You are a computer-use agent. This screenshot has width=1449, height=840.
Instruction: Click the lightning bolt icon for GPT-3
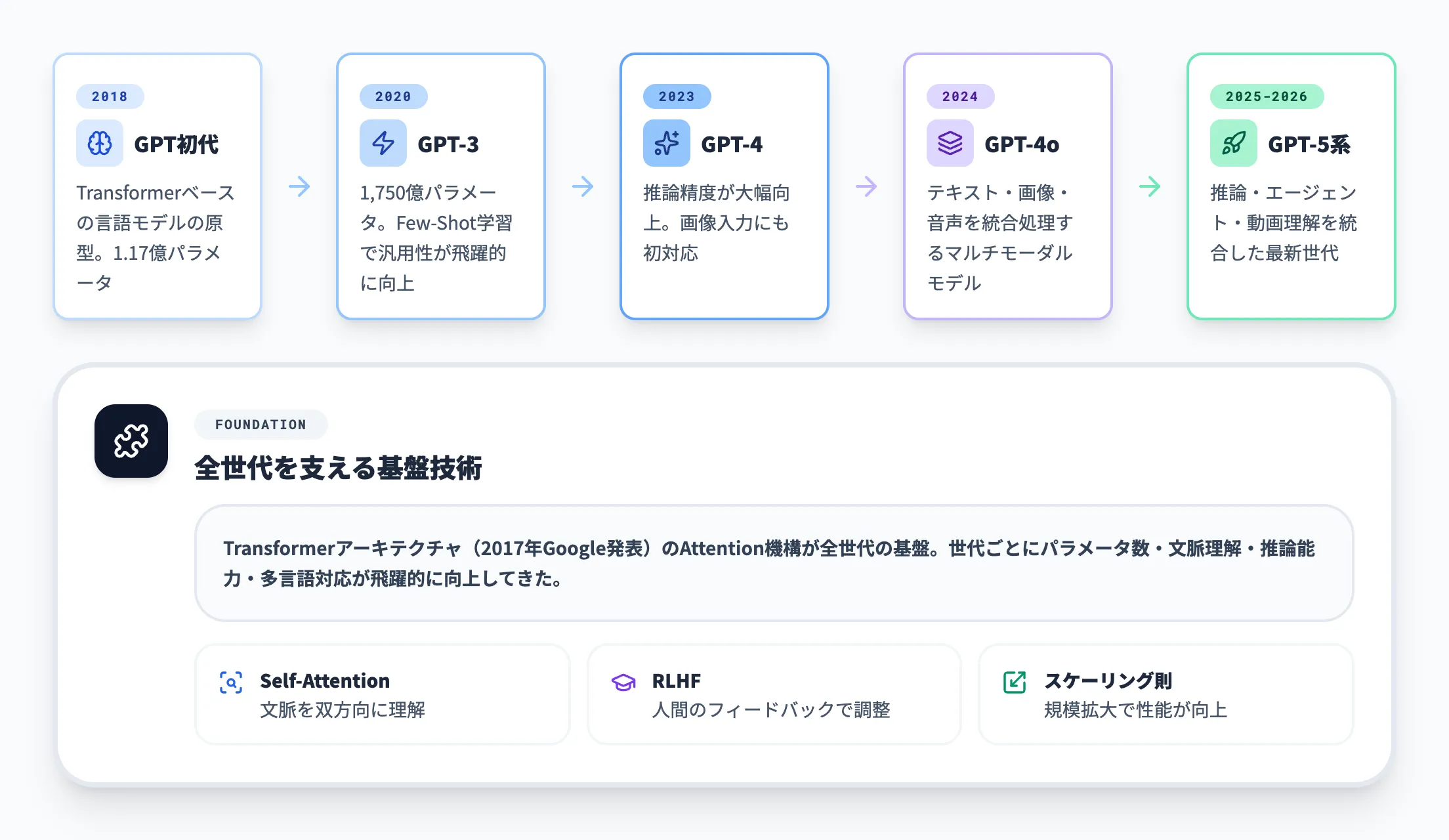[x=383, y=143]
